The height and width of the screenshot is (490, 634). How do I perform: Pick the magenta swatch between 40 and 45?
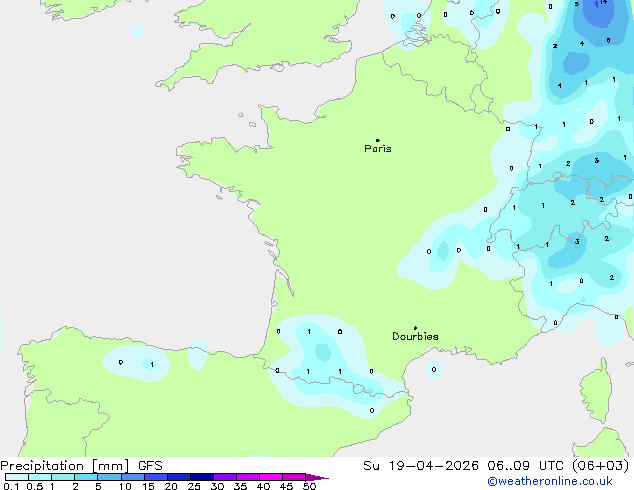click(x=271, y=477)
